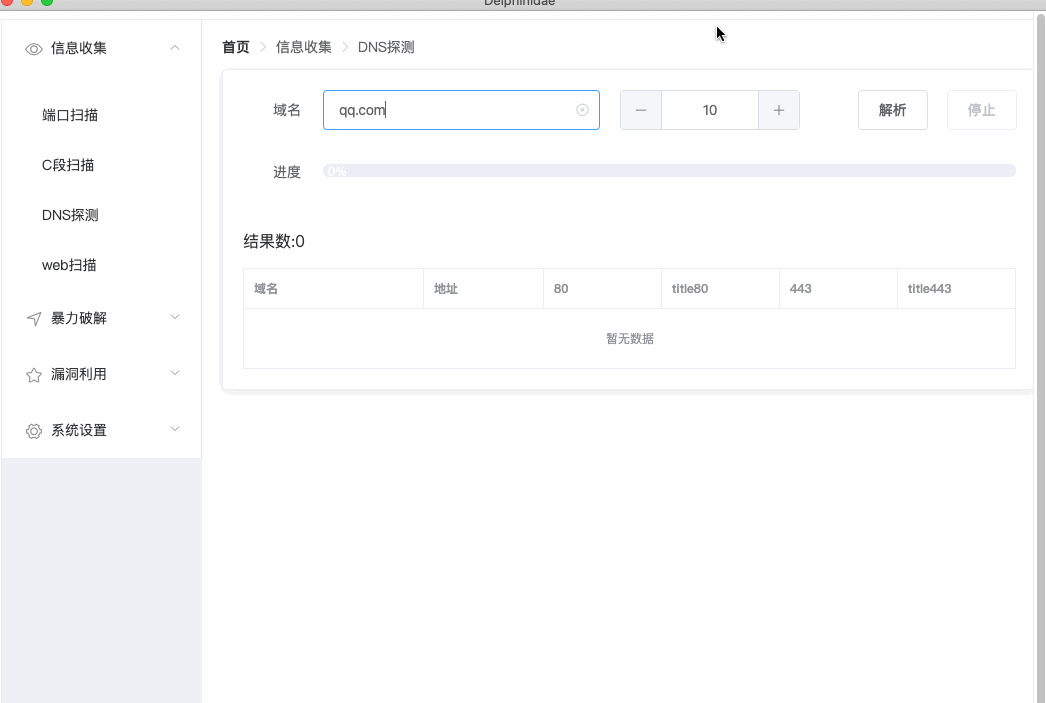Click the paper-plane icon beside 暴力破解
Image resolution: width=1046 pixels, height=703 pixels.
pyautogui.click(x=34, y=319)
